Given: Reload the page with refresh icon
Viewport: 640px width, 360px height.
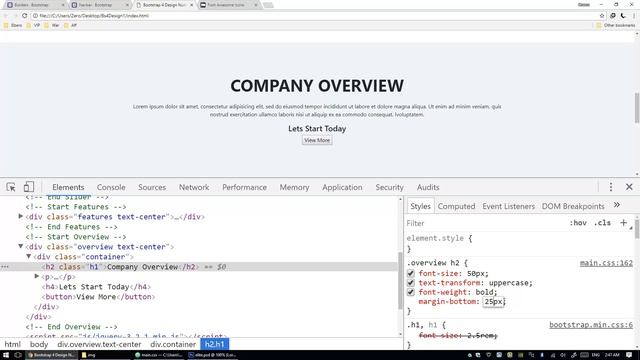Looking at the screenshot, I should [x=24, y=16].
